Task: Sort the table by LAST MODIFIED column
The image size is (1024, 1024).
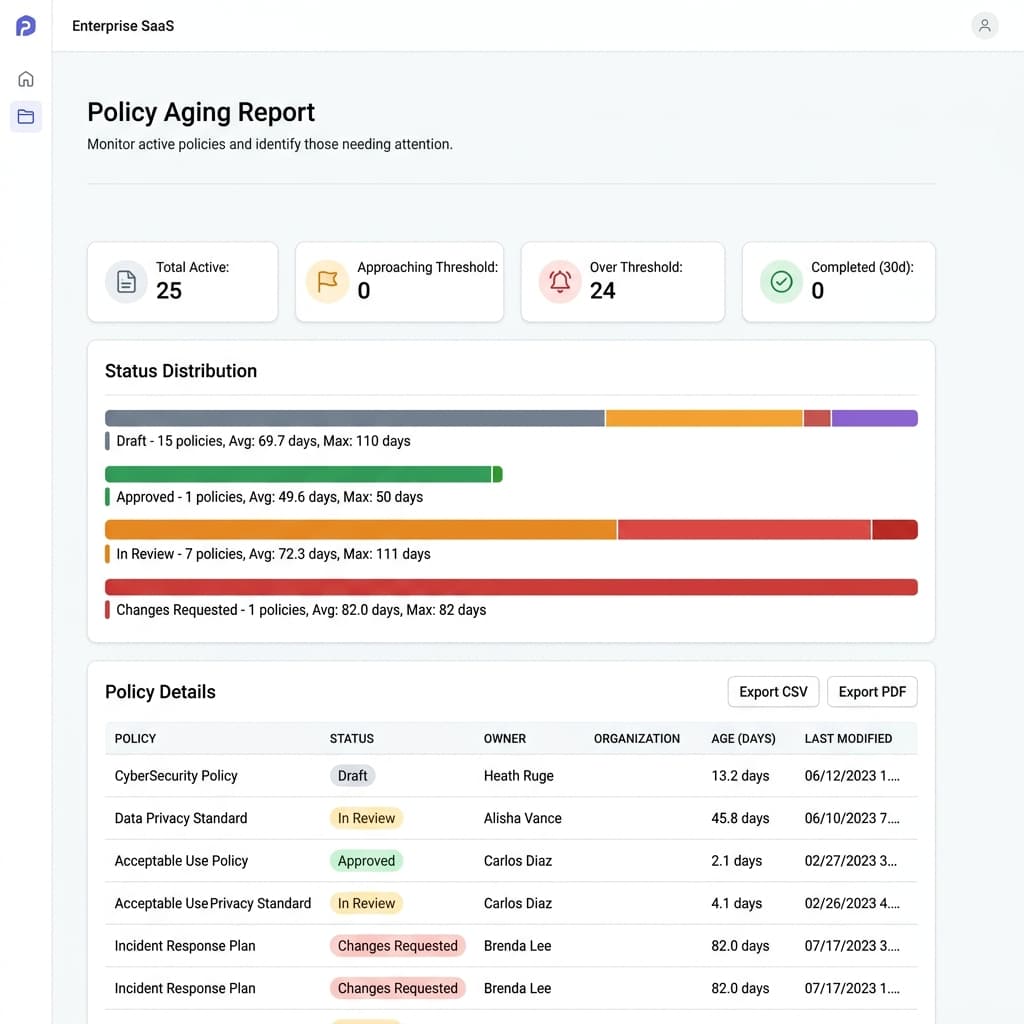Action: click(x=847, y=738)
